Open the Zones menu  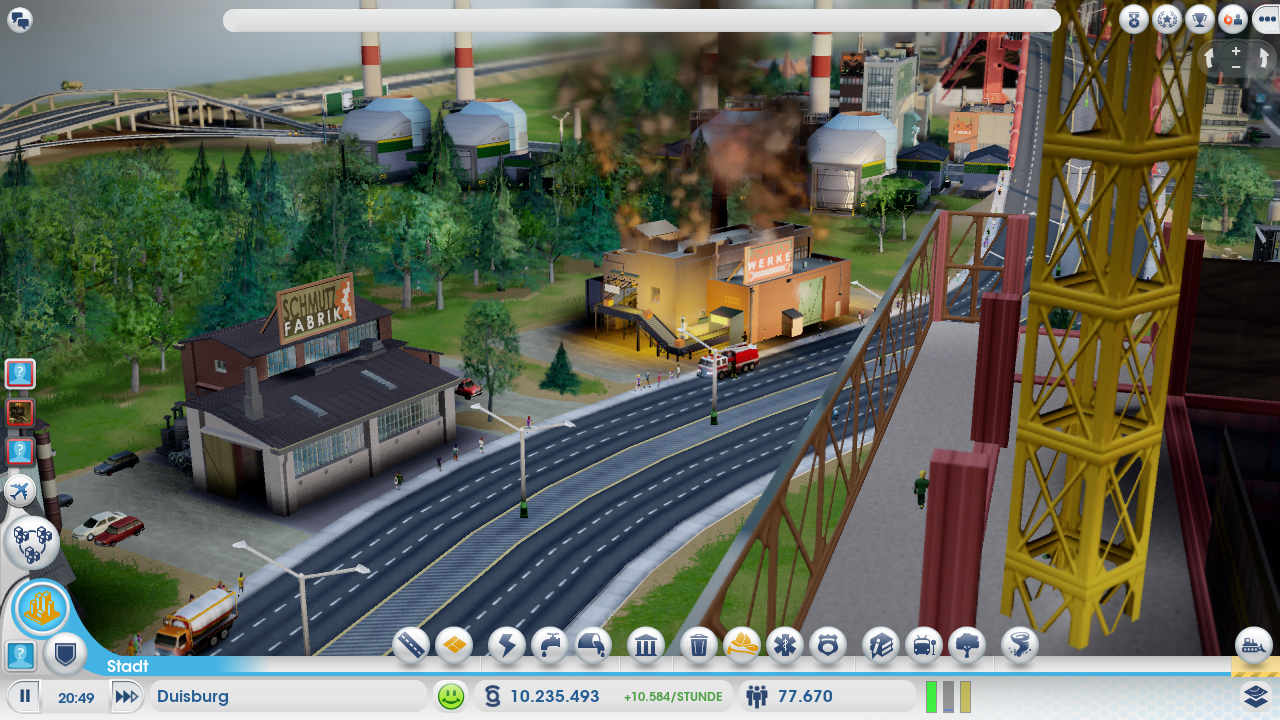[454, 645]
